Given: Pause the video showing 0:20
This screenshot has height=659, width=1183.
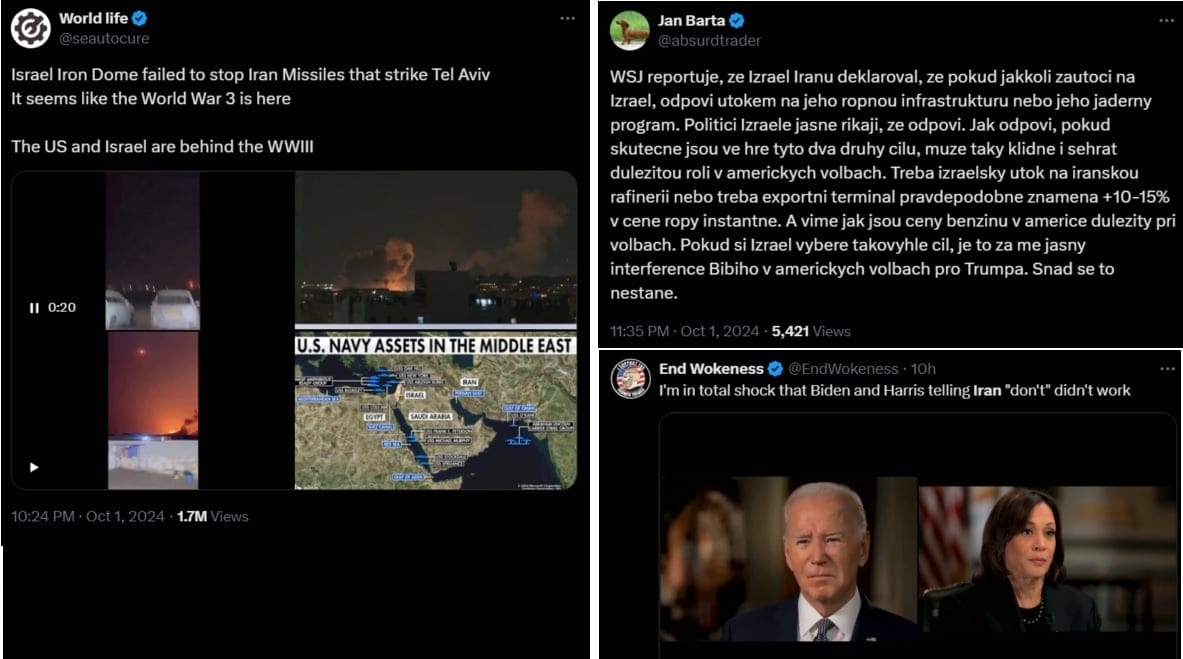Looking at the screenshot, I should [x=34, y=308].
